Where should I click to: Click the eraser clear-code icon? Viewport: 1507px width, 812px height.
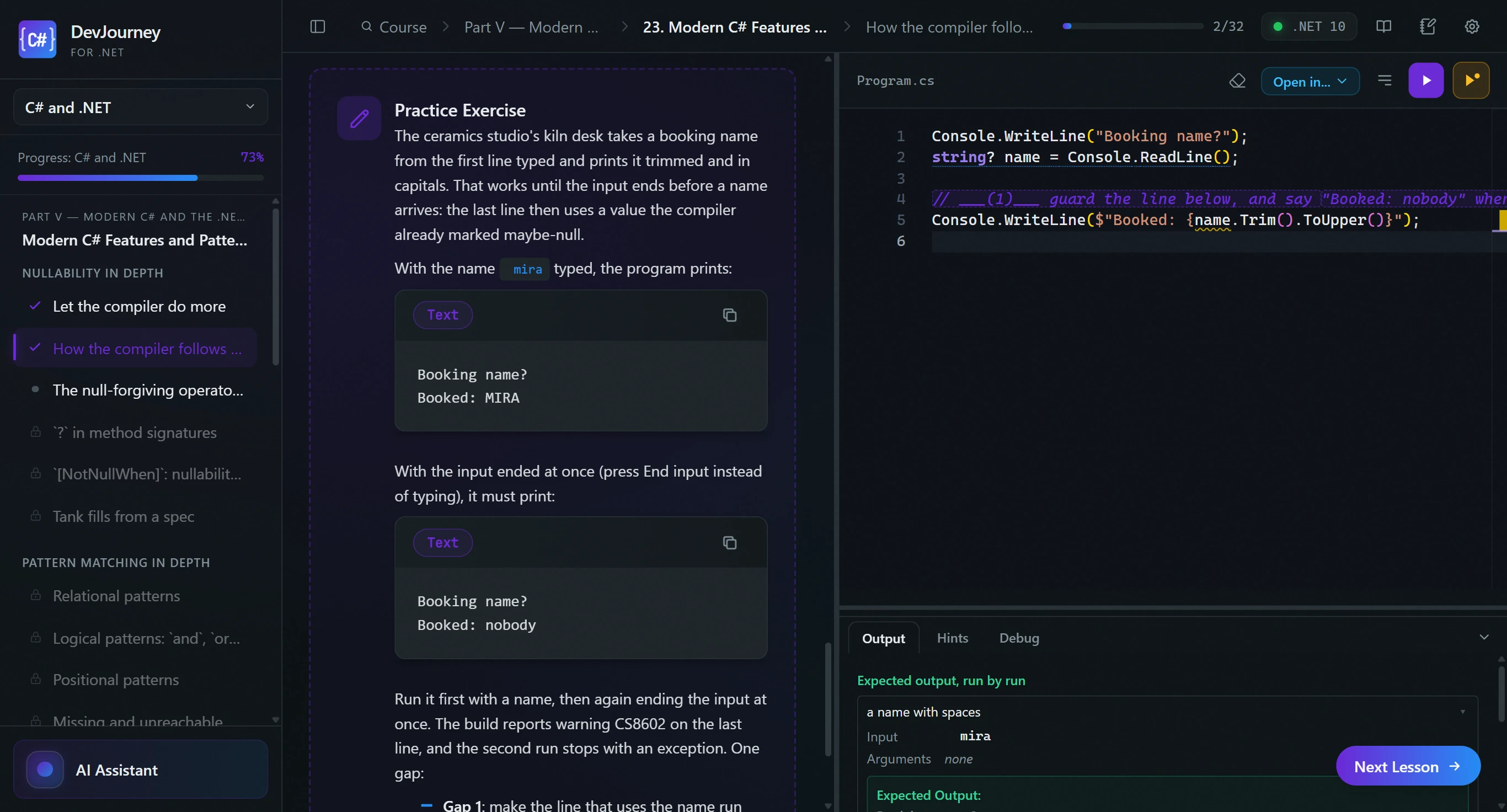pyautogui.click(x=1237, y=81)
